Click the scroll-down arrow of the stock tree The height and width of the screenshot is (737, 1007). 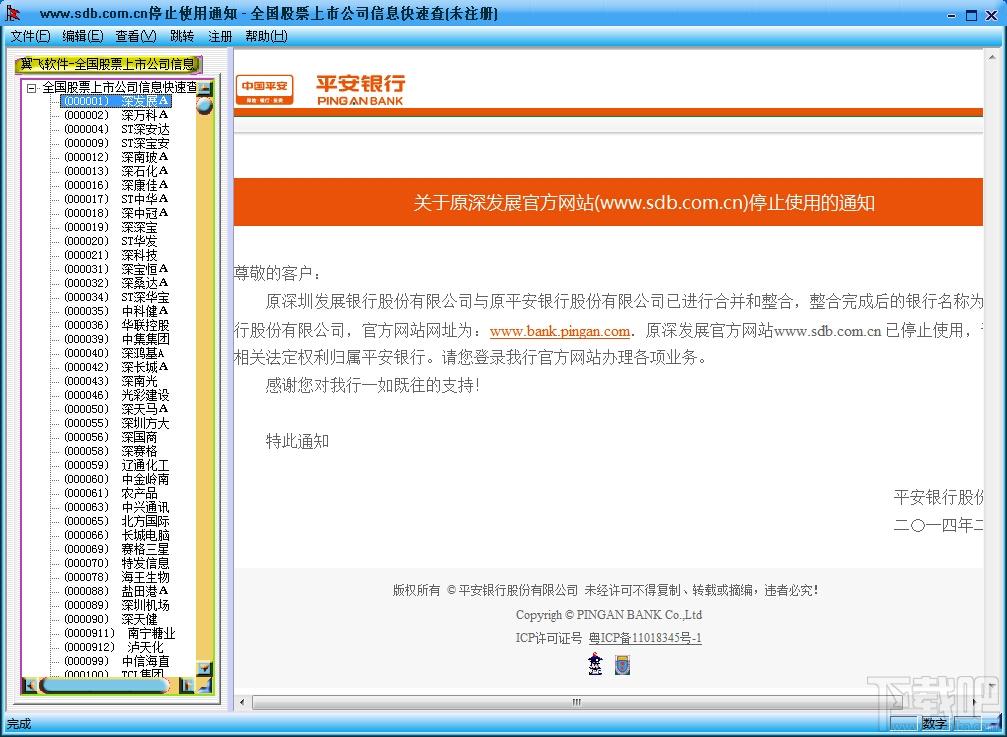click(x=204, y=668)
